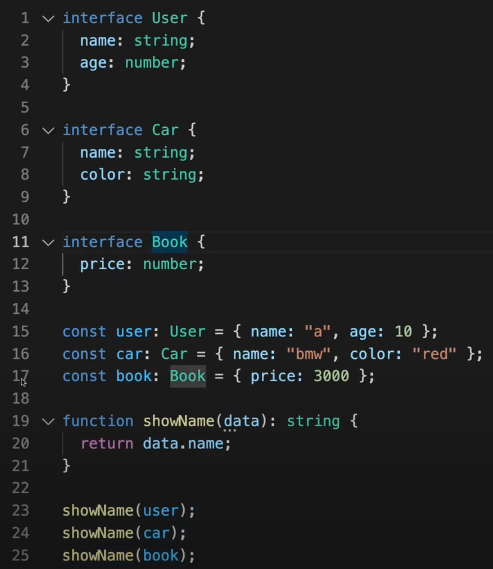Click the 'car' variable on line 16
The width and height of the screenshot is (493, 569).
(130, 354)
